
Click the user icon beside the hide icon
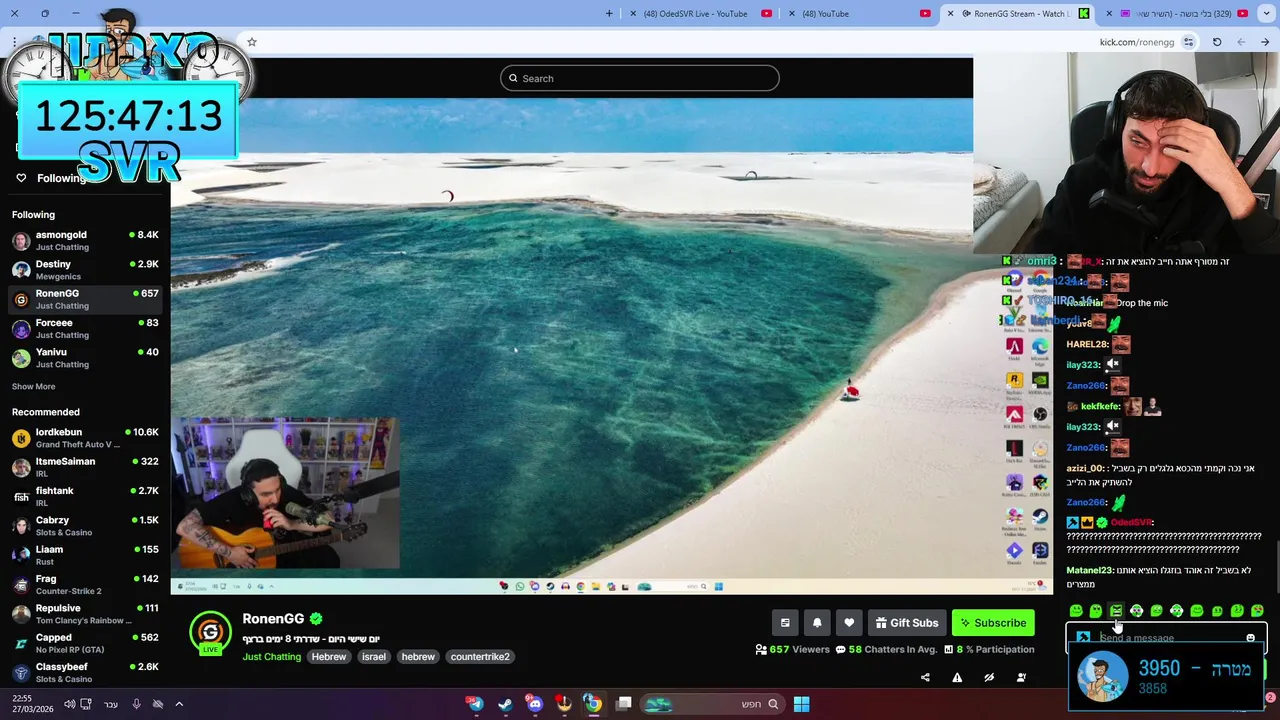click(x=1021, y=677)
